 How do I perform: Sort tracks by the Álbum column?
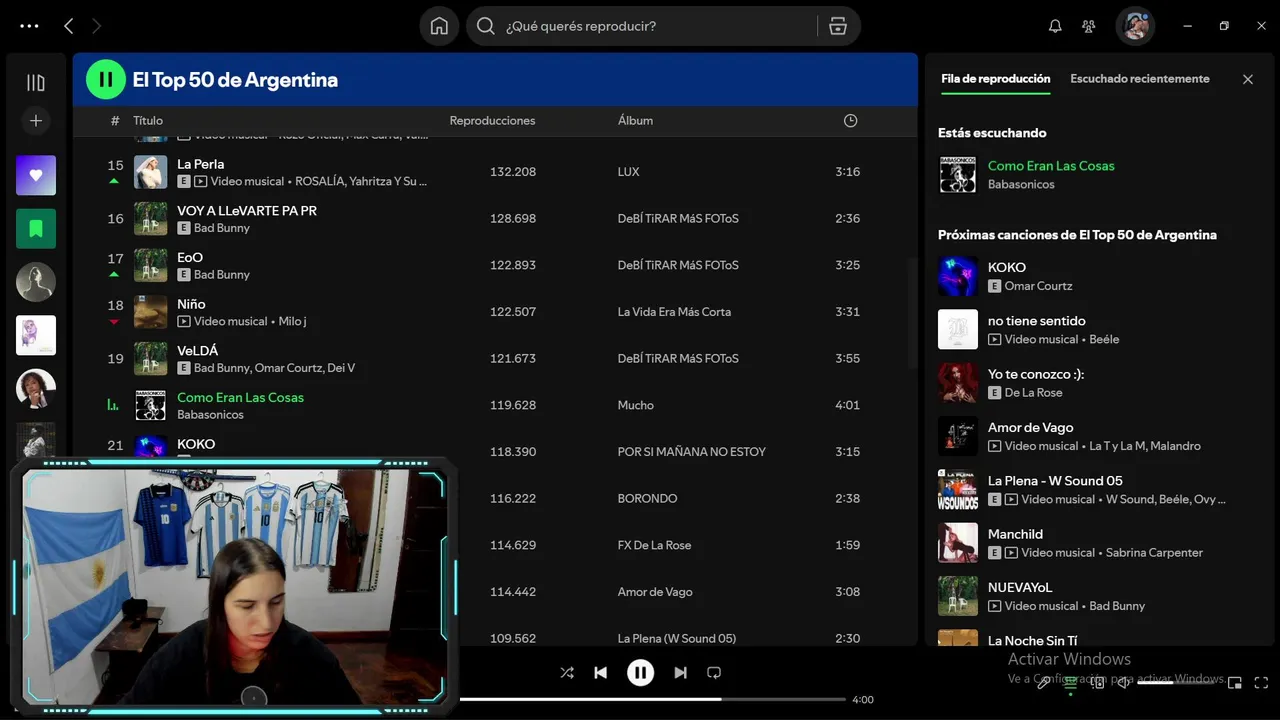pyautogui.click(x=635, y=120)
